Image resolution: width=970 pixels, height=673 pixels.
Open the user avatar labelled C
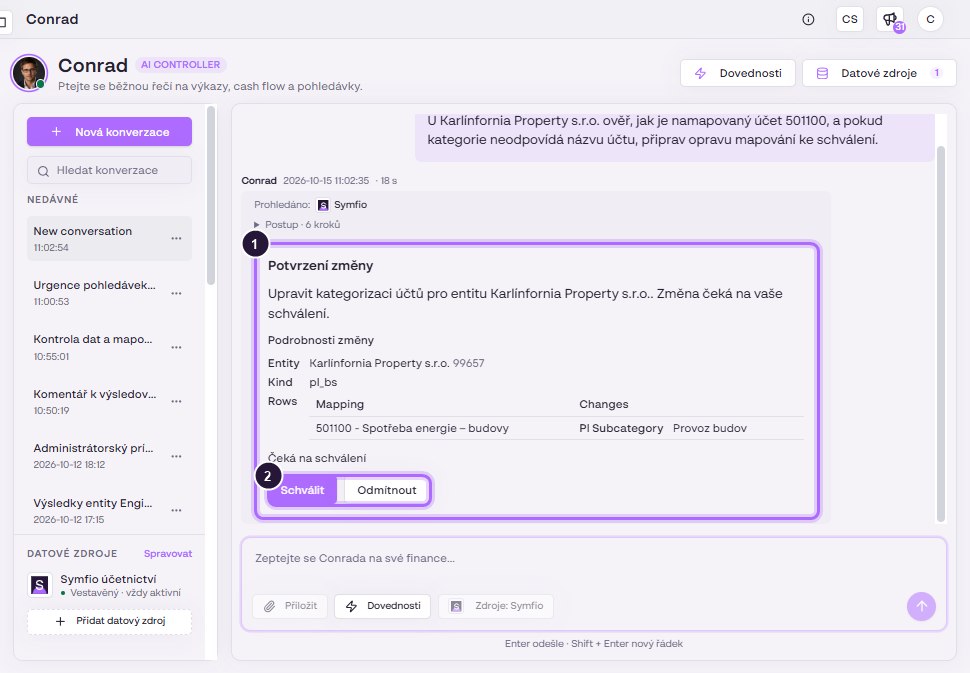click(930, 19)
